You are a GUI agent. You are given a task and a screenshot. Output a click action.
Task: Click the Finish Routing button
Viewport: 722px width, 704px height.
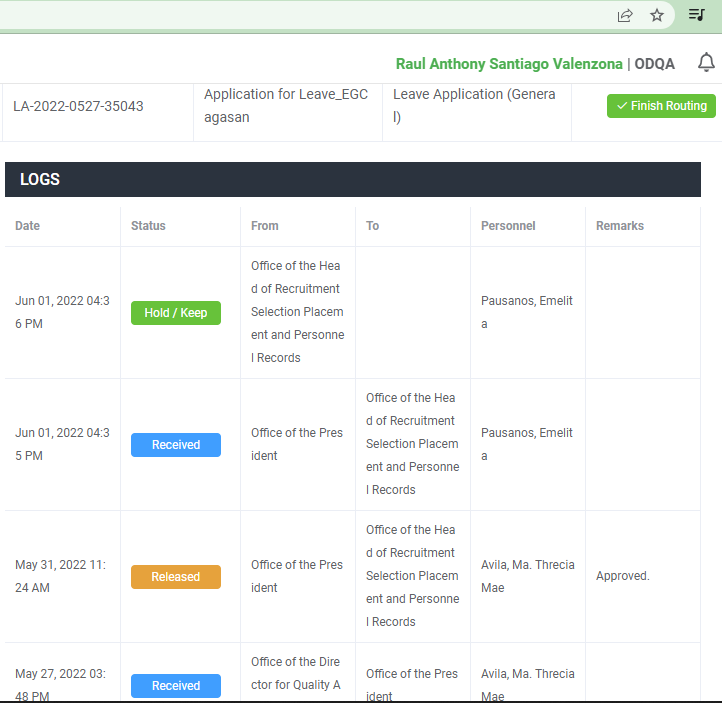(x=661, y=106)
